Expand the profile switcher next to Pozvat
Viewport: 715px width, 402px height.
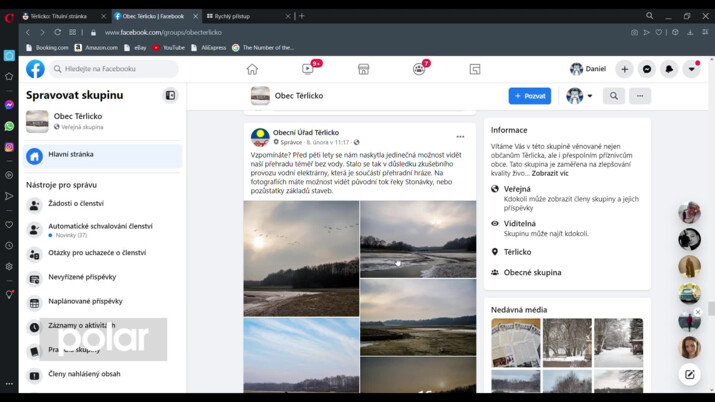point(579,96)
